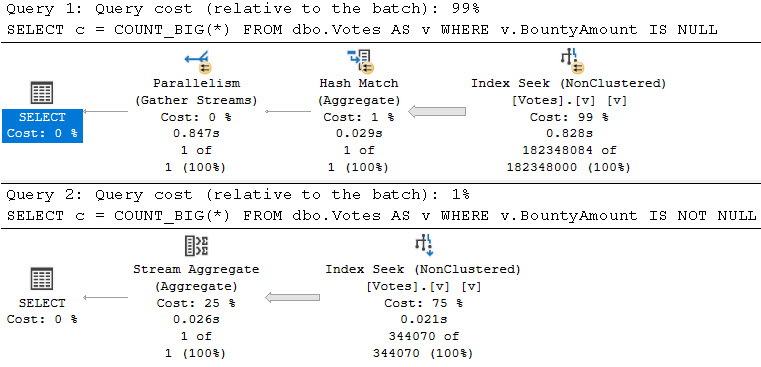
Task: Click the Query 2 cost header text
Action: [x=238, y=195]
